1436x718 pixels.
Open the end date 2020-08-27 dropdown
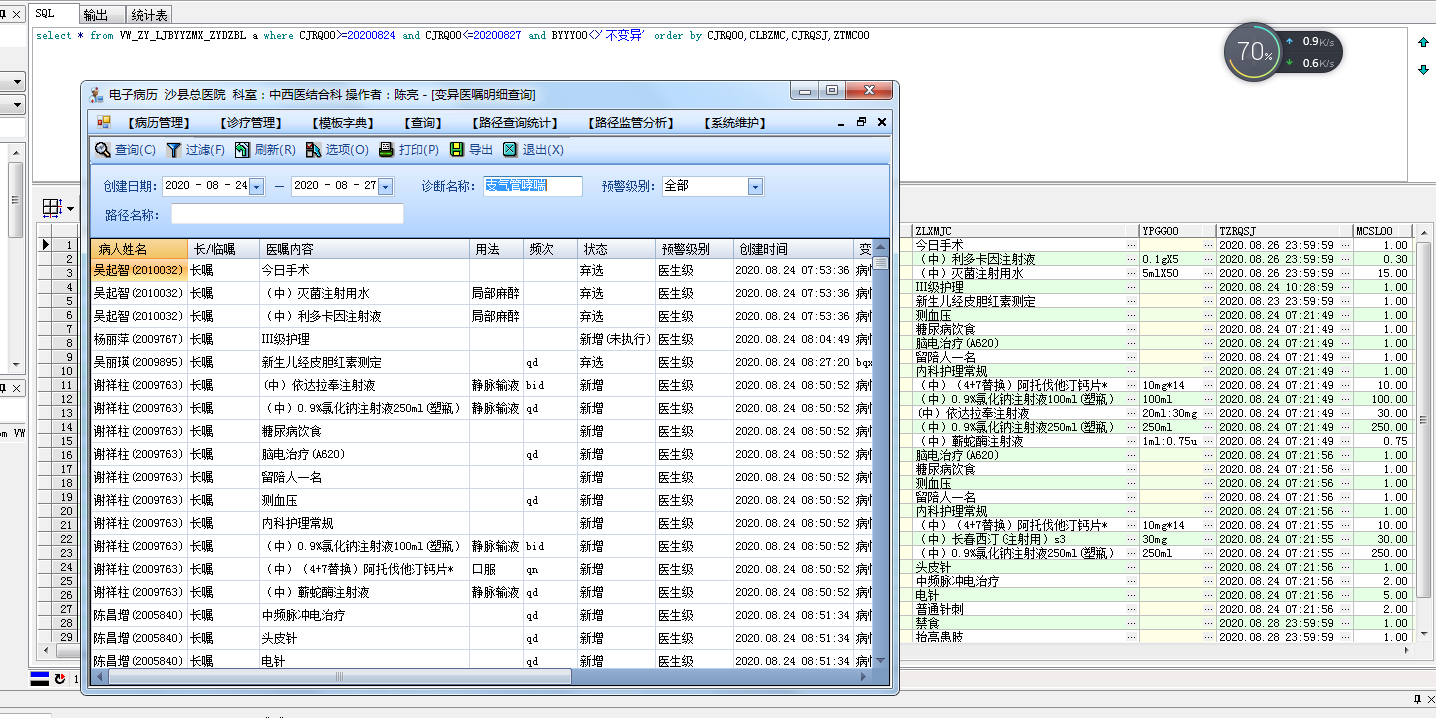click(x=385, y=187)
